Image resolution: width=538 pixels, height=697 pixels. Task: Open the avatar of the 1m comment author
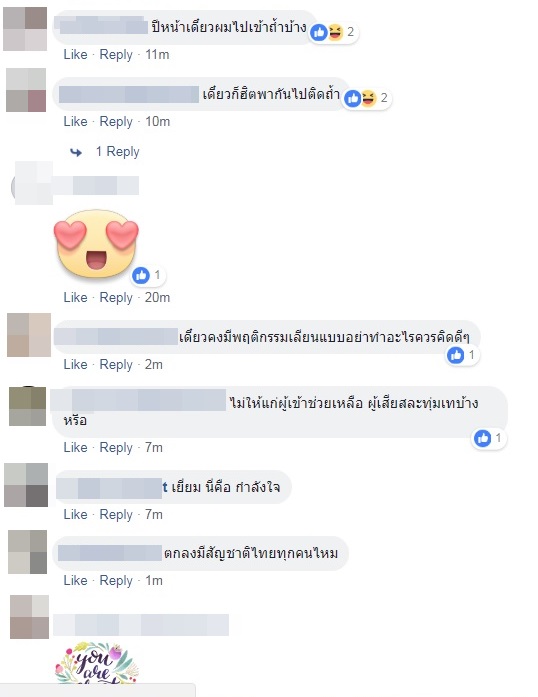click(28, 552)
